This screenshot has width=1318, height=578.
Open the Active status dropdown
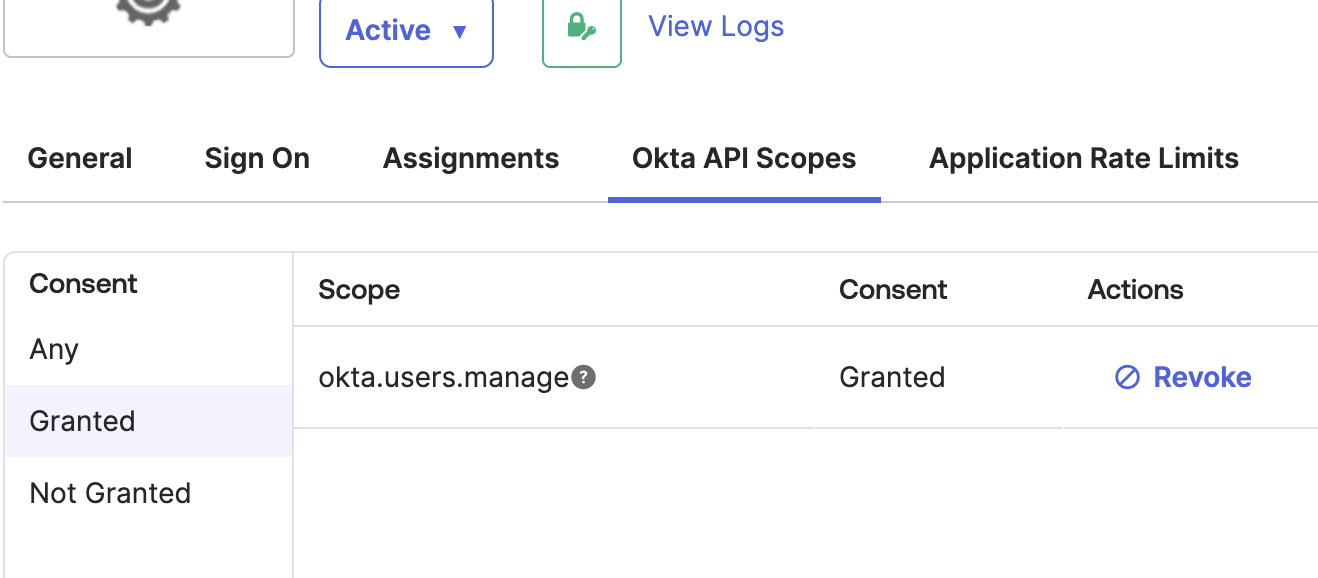click(406, 30)
